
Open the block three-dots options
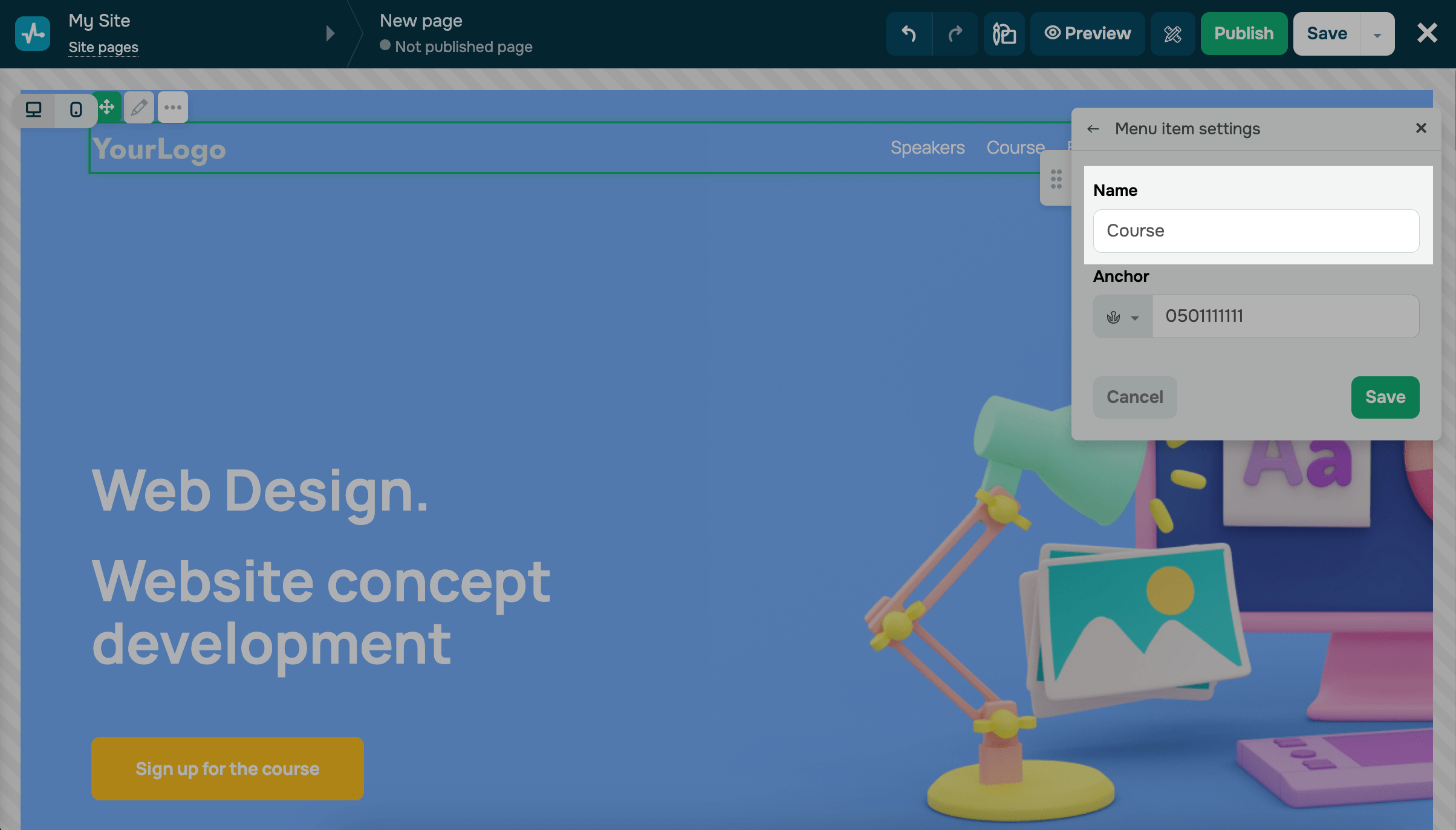point(173,108)
